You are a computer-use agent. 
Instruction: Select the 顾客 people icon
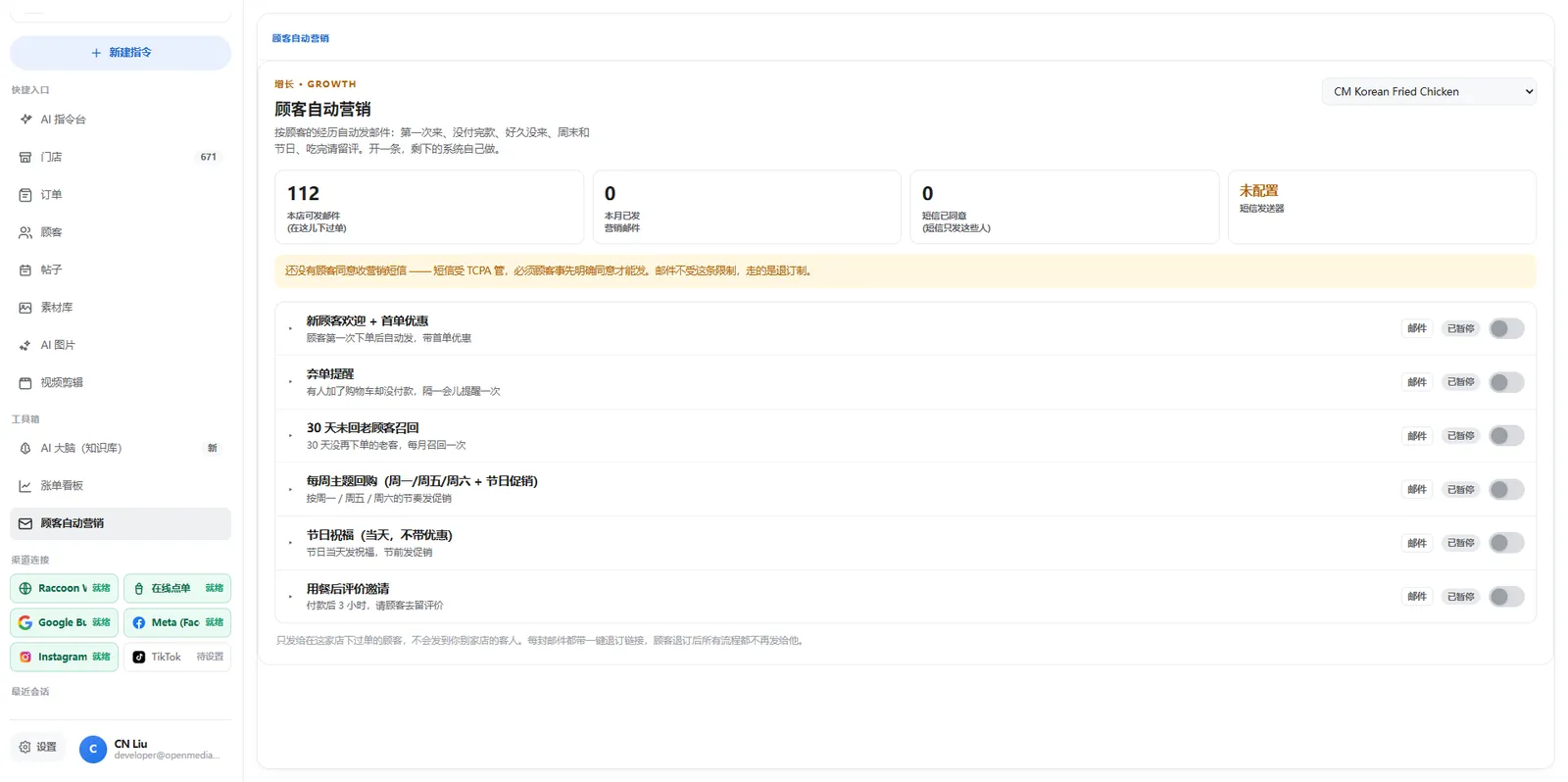pyautogui.click(x=25, y=232)
